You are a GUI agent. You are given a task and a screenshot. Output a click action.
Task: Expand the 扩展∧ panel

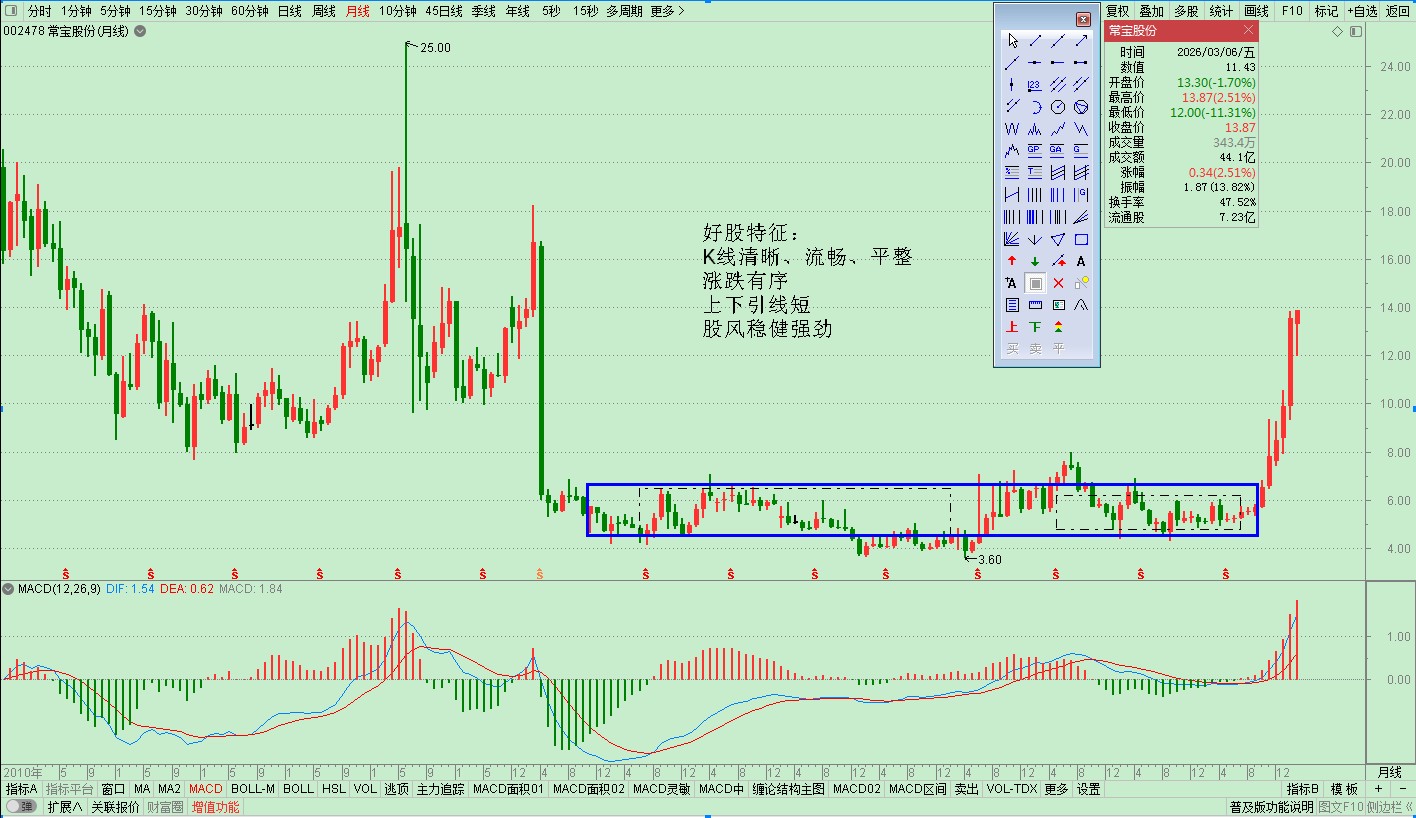click(65, 807)
